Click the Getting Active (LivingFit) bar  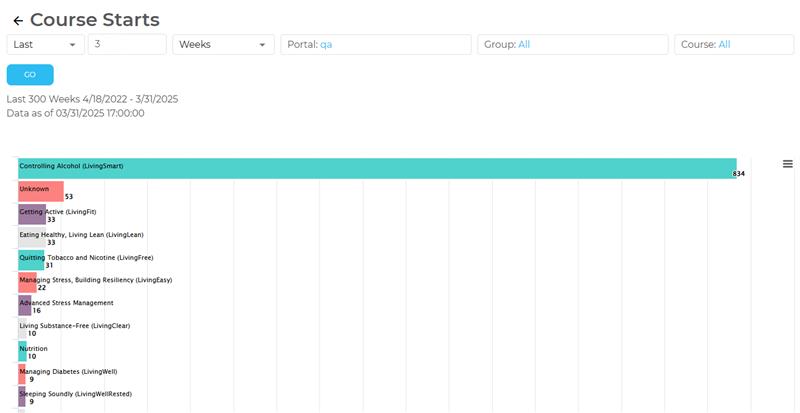pyautogui.click(x=32, y=214)
